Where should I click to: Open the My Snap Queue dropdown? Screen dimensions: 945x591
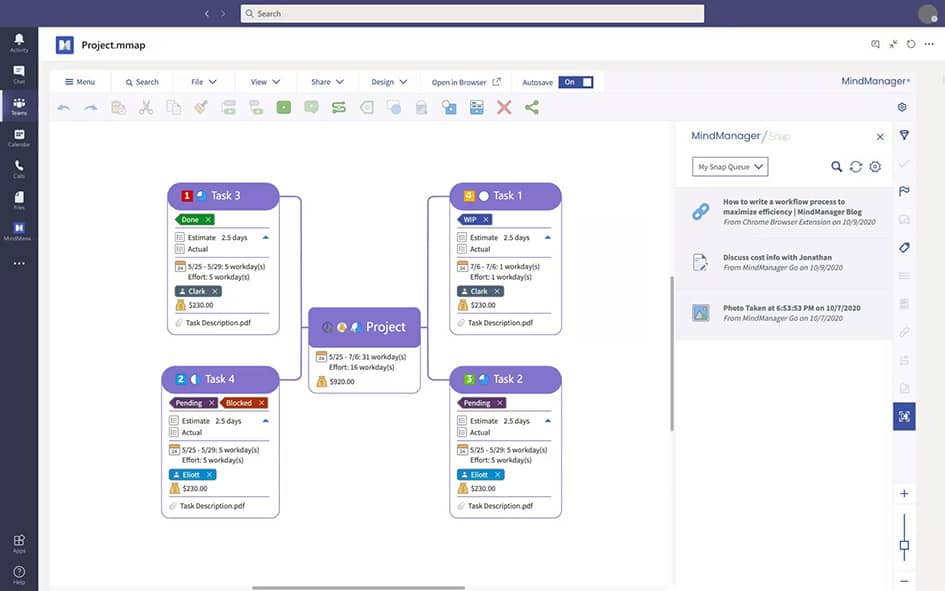click(x=730, y=166)
